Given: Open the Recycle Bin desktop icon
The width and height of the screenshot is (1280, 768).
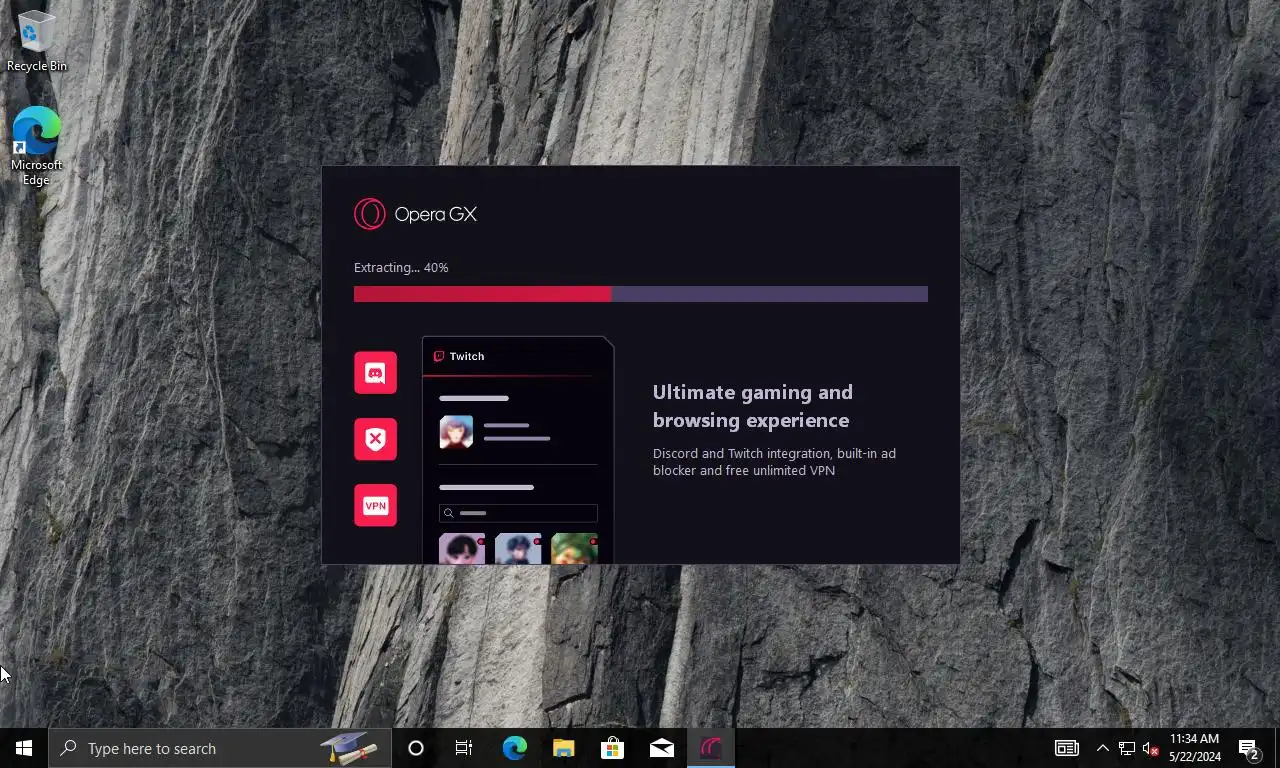Looking at the screenshot, I should [x=37, y=41].
